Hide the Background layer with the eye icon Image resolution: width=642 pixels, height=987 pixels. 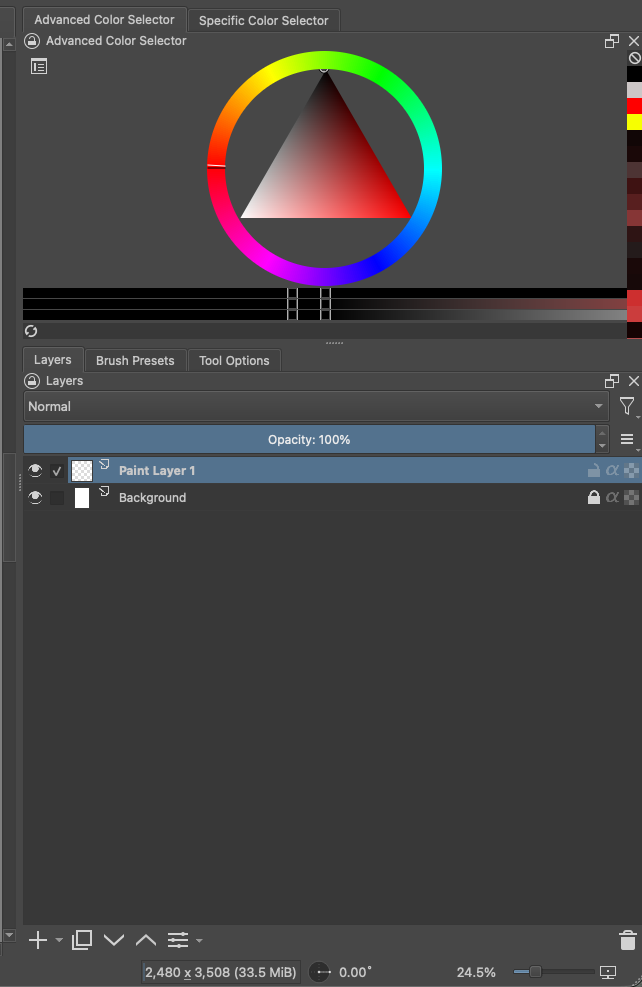(35, 497)
